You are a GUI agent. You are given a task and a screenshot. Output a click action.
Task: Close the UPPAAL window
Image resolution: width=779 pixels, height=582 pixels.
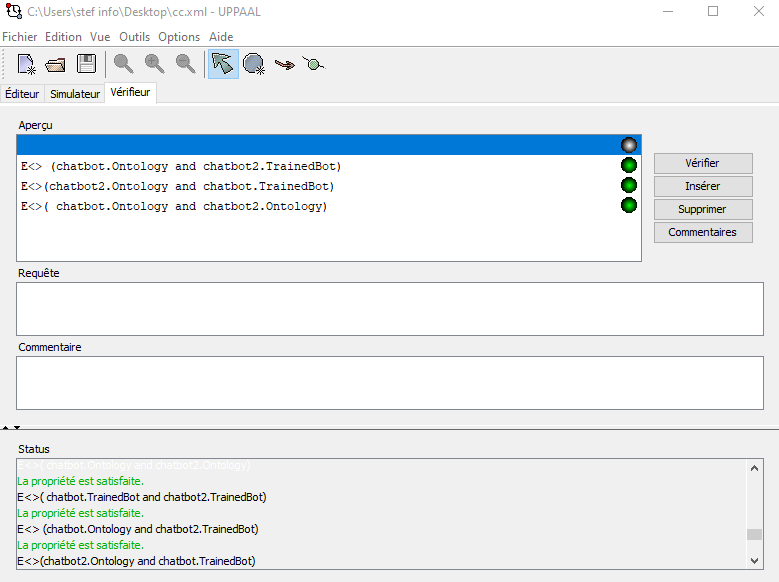758,11
